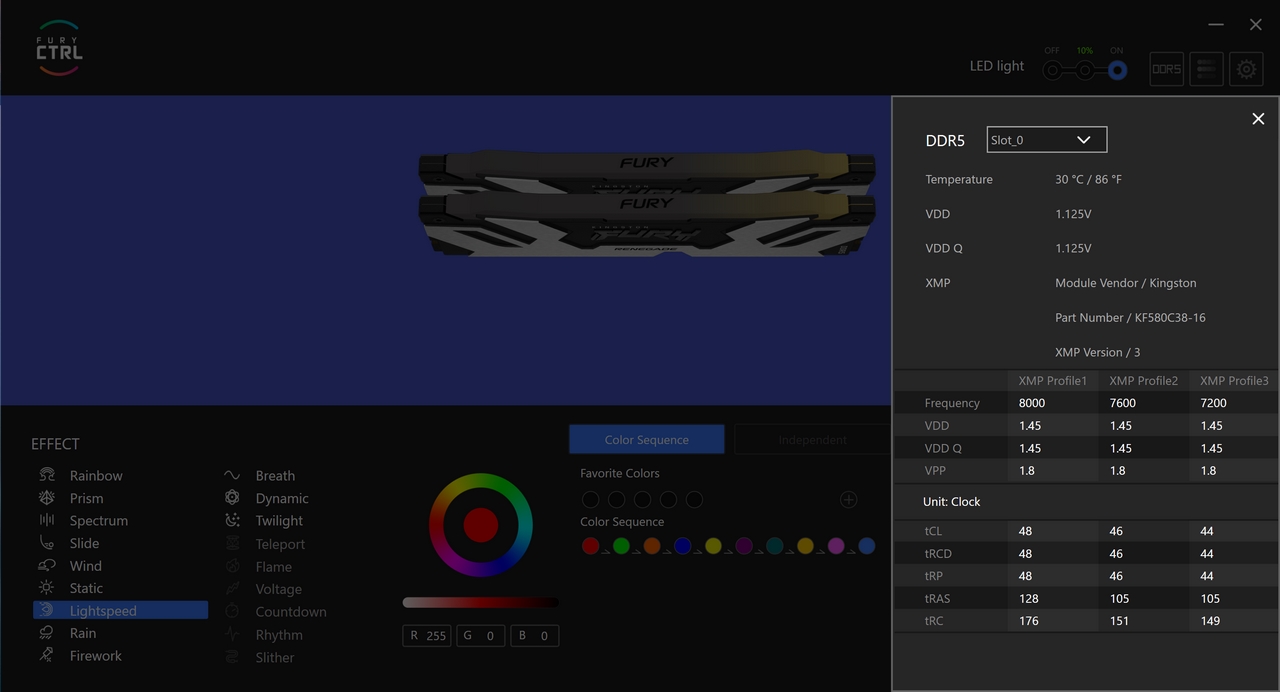This screenshot has height=692, width=1280.
Task: Click the R value field showing 255
Action: coord(428,635)
